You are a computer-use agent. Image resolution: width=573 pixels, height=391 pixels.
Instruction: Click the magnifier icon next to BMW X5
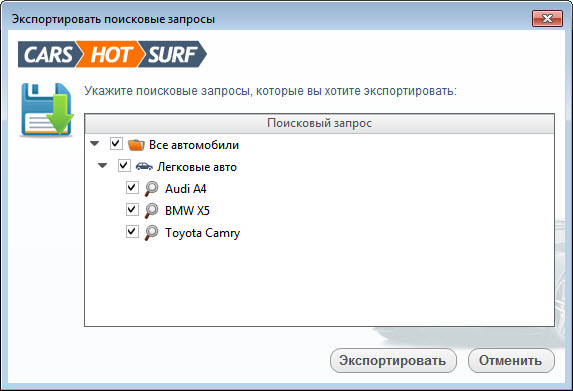tap(151, 210)
